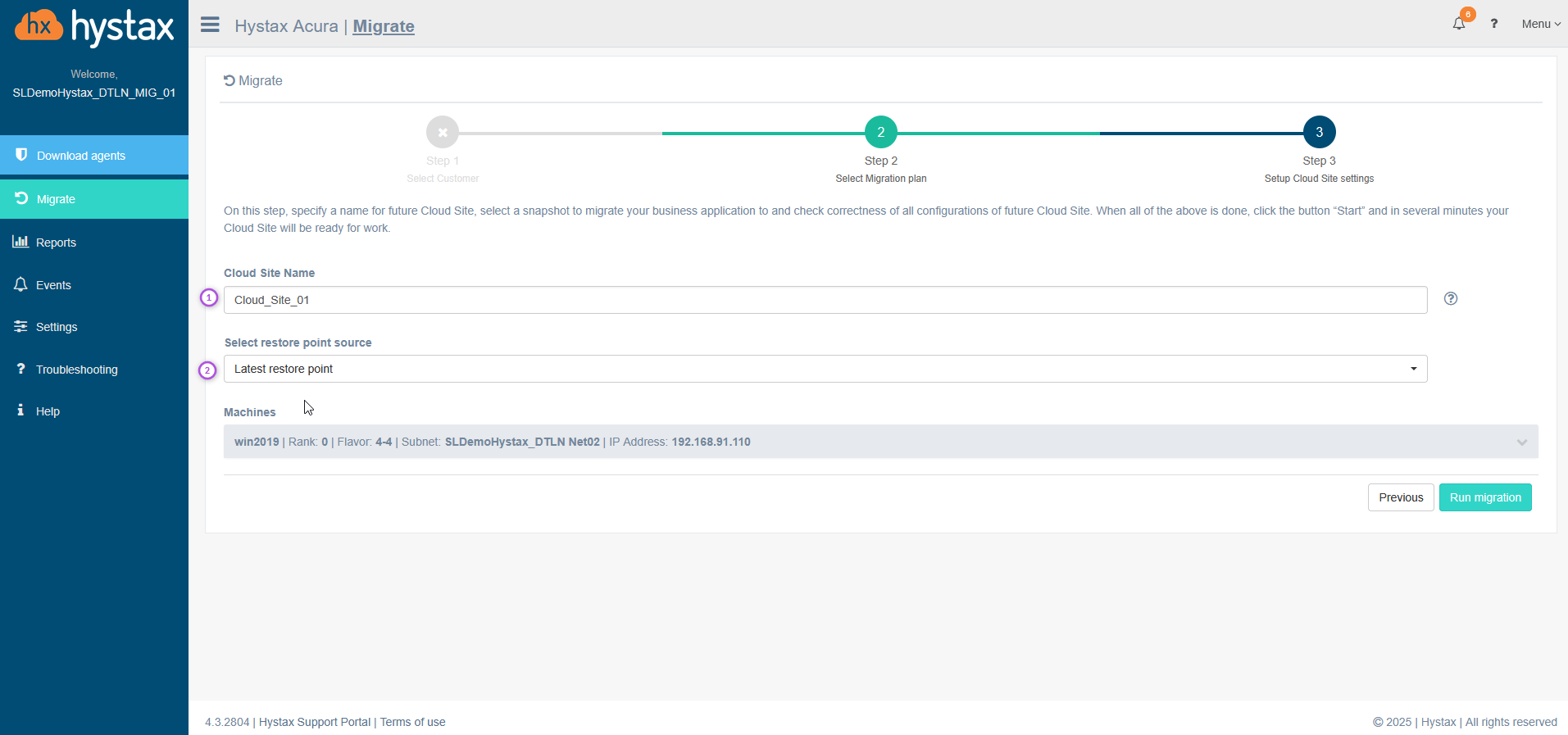1568x735 pixels.
Task: Click the question mark help icon in header
Action: point(1493,24)
